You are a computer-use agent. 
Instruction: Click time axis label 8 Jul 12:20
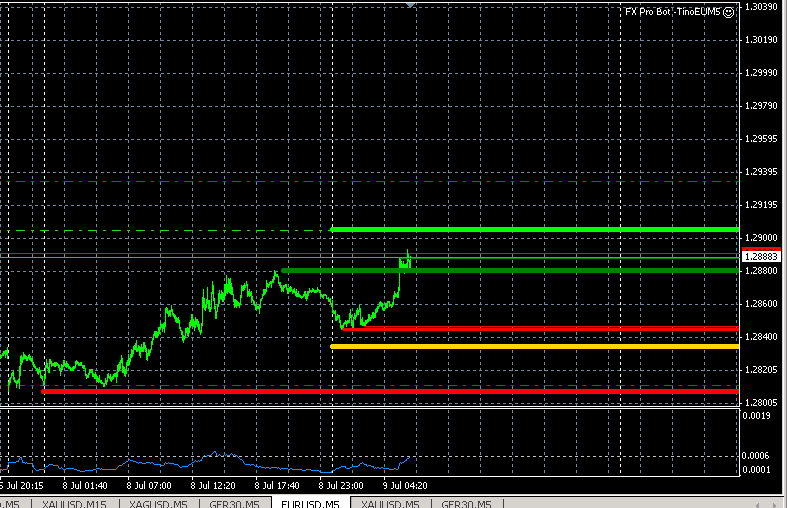(x=213, y=486)
